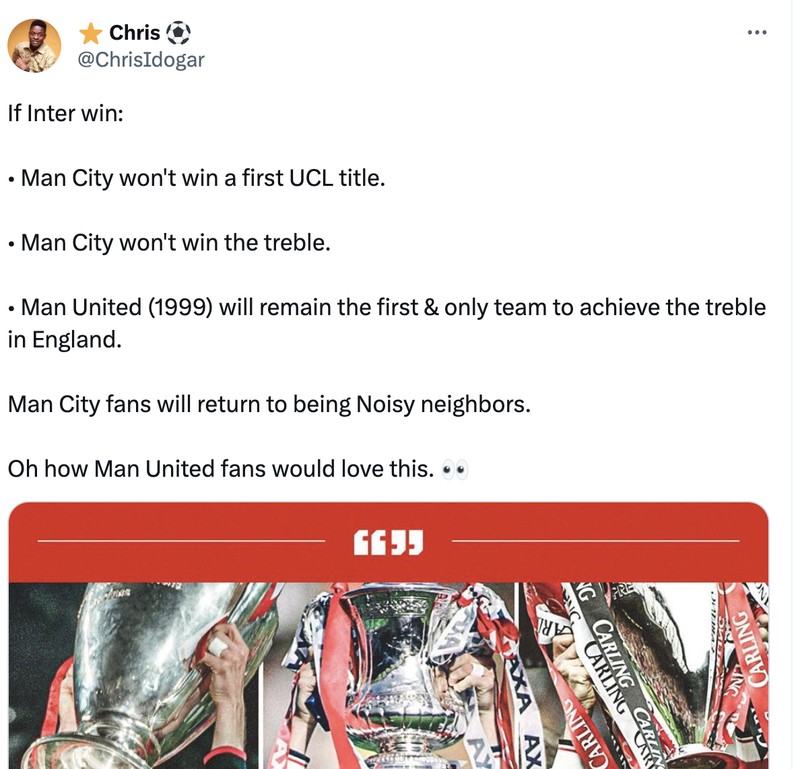Click Chris's avatar thumbnail
This screenshot has height=769, width=800.
coord(33,43)
